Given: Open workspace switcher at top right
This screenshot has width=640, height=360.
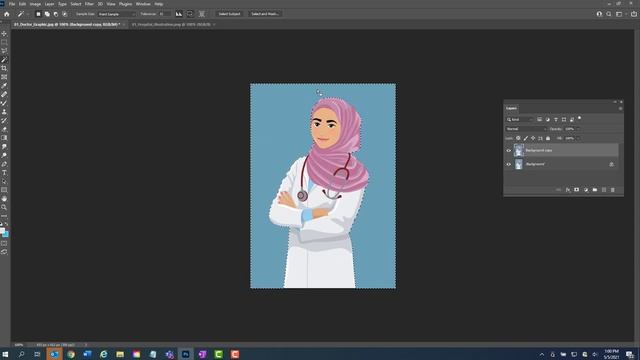Looking at the screenshot, I should point(620,14).
